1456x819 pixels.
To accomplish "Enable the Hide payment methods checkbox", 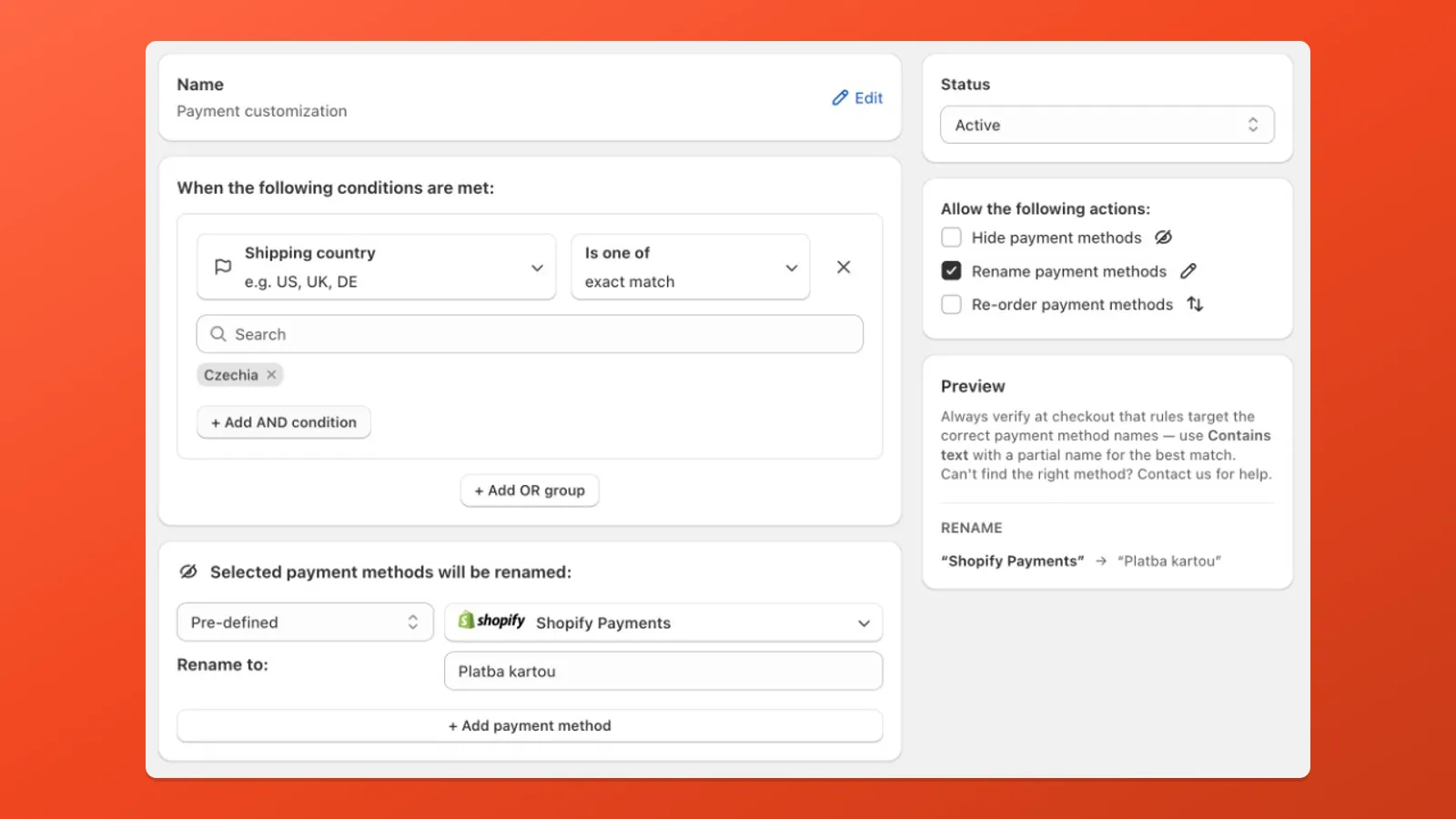I will (x=951, y=237).
